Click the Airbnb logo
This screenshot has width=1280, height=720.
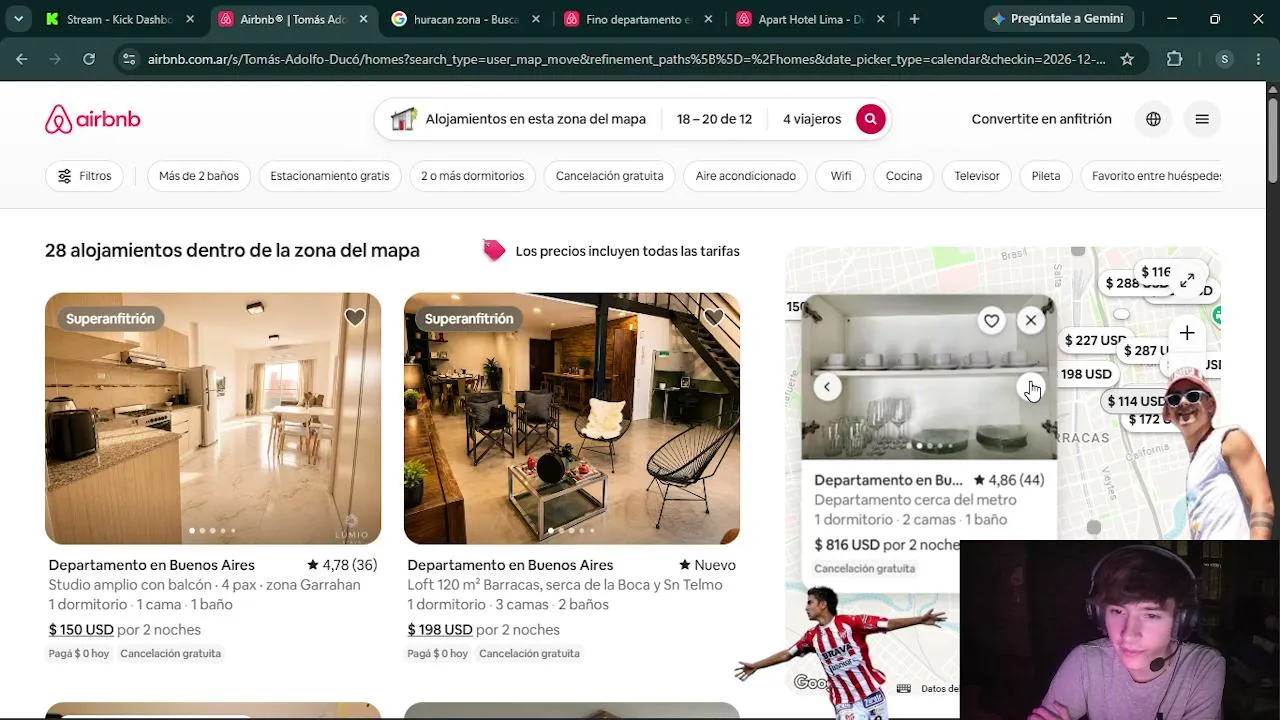point(93,119)
